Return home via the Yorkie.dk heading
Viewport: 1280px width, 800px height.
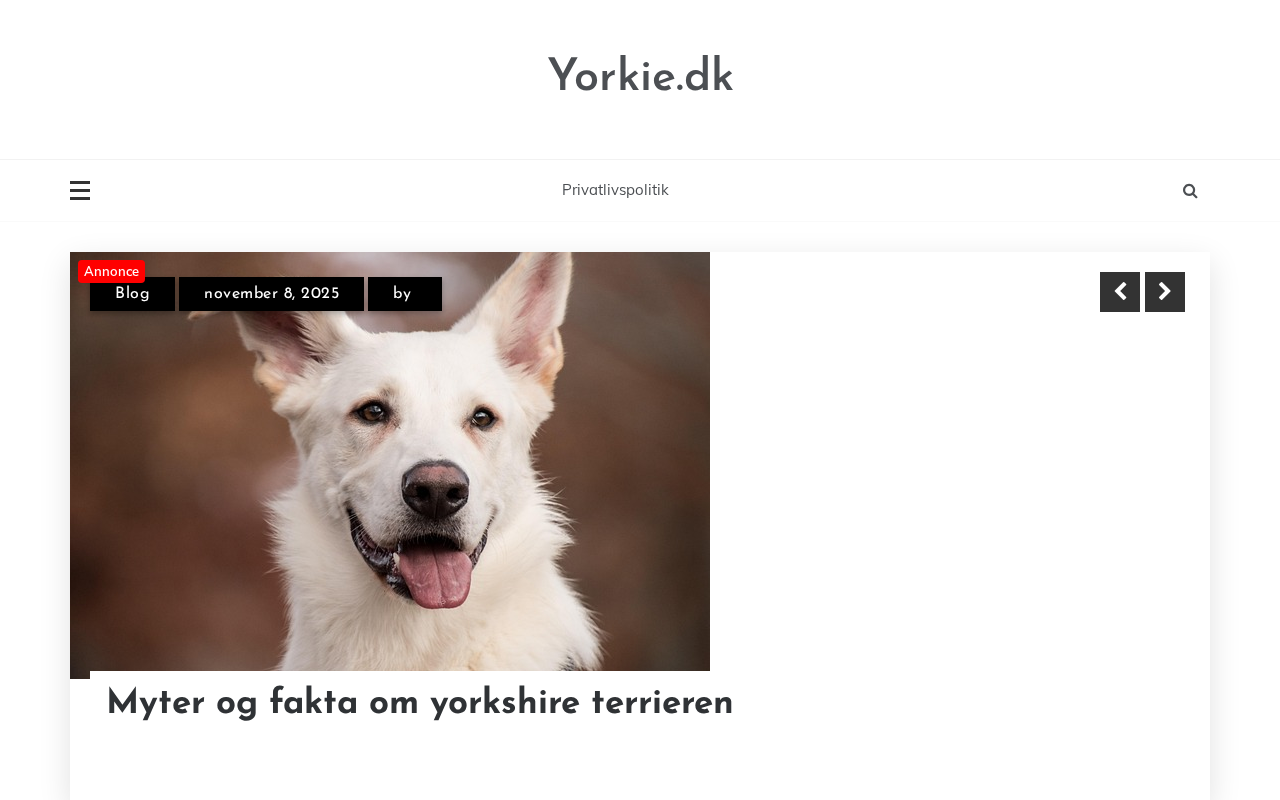pyautogui.click(x=640, y=77)
